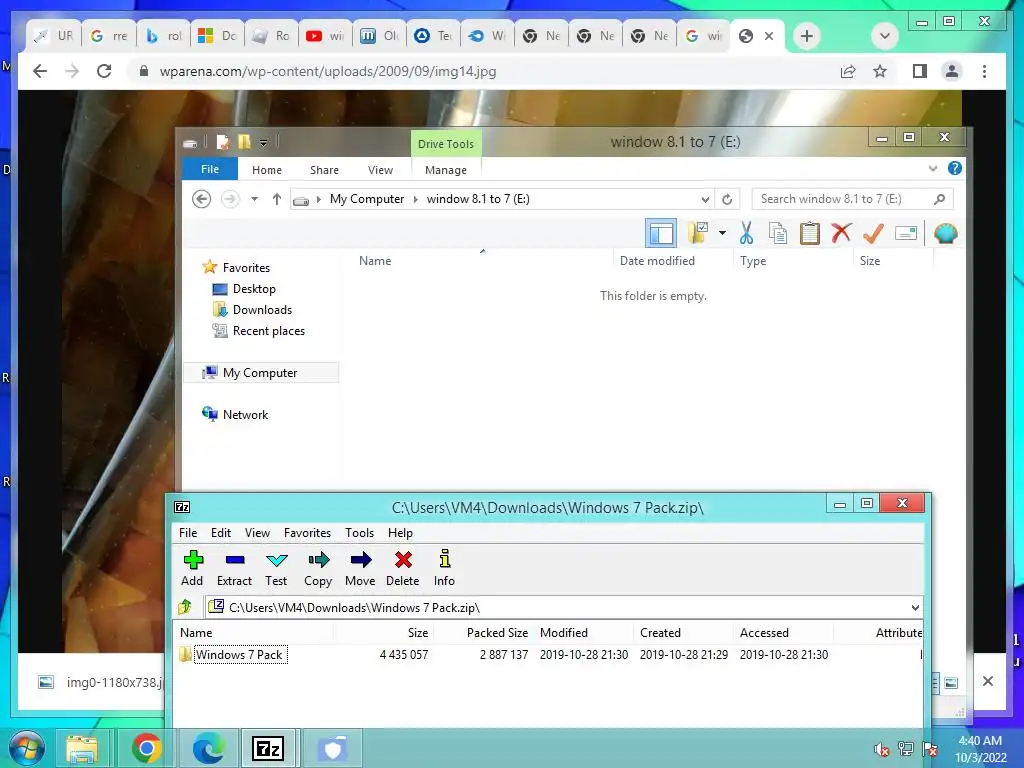Run Test on the archive in 7-Zip

276,568
